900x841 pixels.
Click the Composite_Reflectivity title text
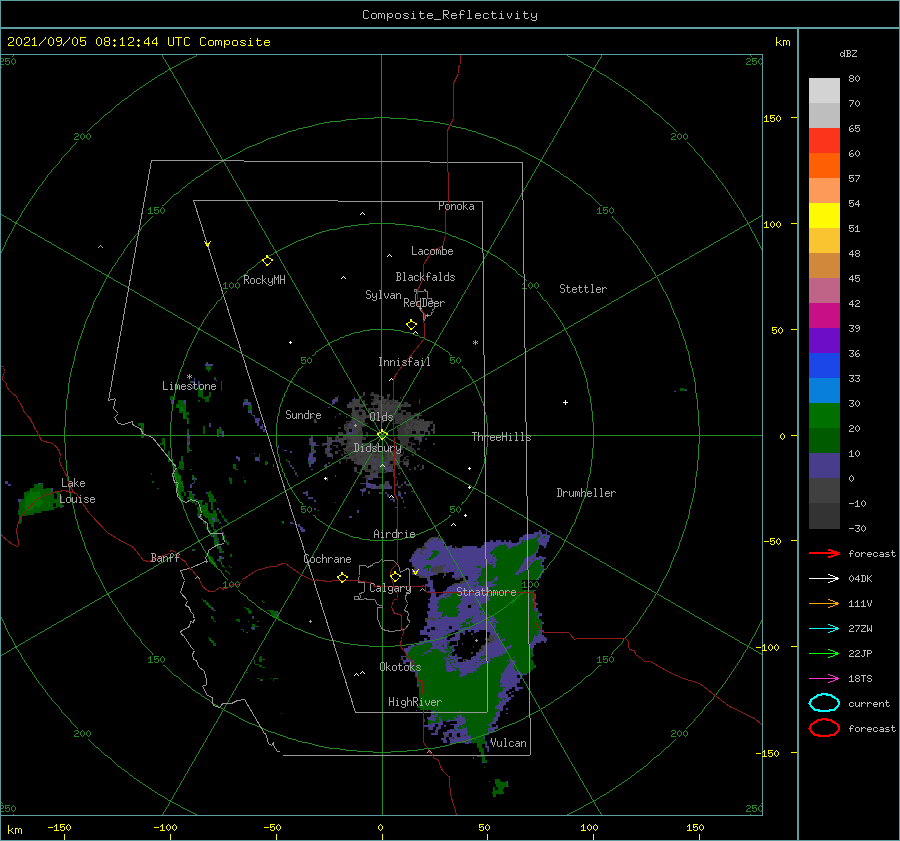point(450,15)
